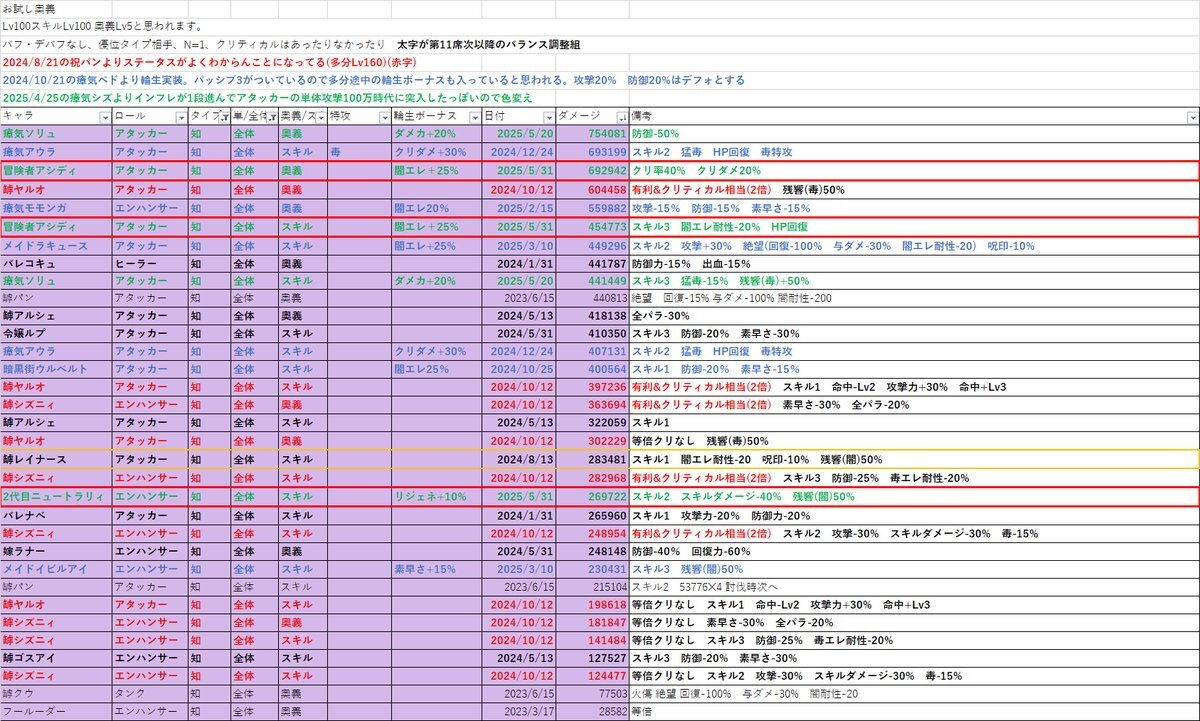Select the damage cell 77503

point(592,693)
